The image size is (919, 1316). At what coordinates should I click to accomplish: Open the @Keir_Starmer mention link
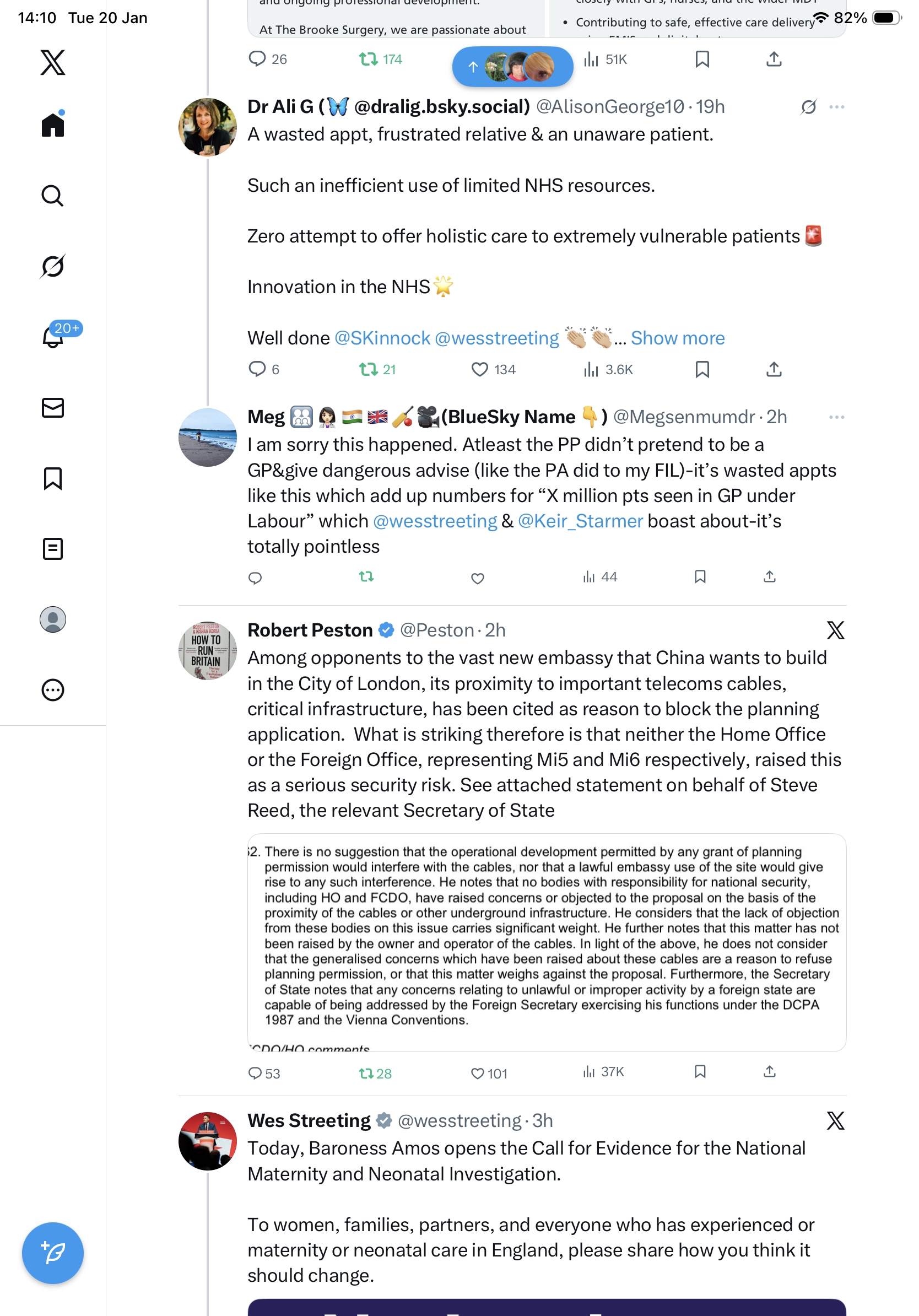(x=580, y=521)
